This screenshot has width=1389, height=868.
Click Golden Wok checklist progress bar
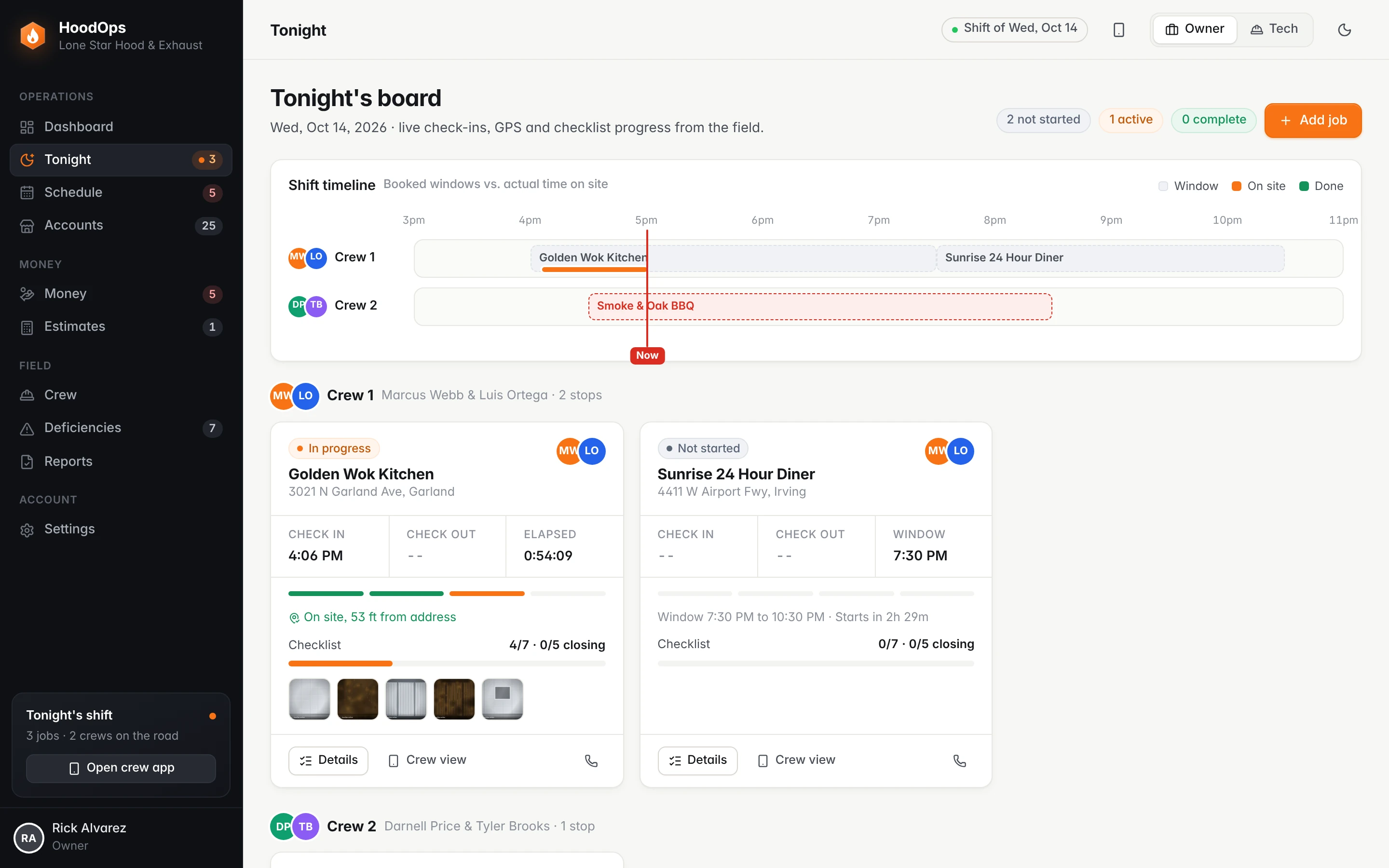pyautogui.click(x=447, y=664)
